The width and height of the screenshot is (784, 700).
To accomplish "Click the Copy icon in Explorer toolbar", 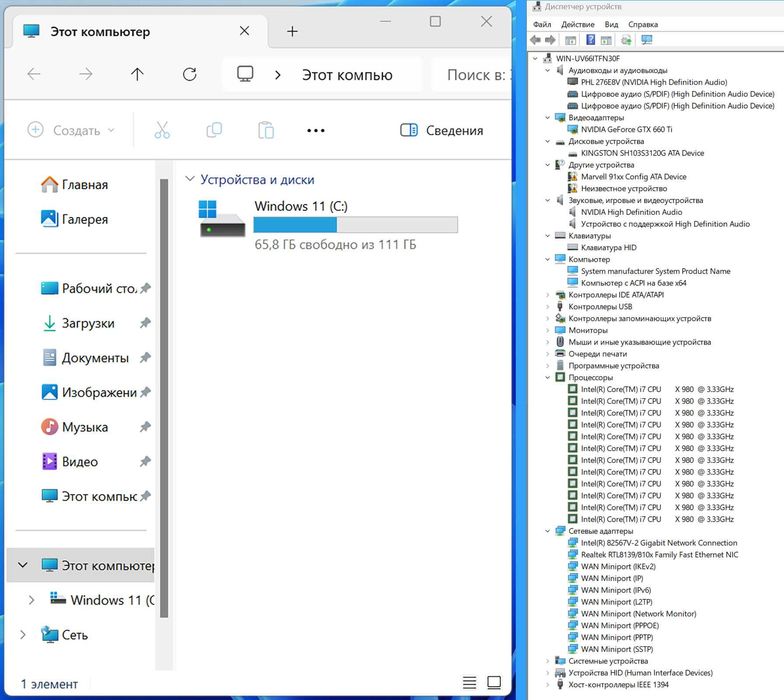I will (x=214, y=130).
